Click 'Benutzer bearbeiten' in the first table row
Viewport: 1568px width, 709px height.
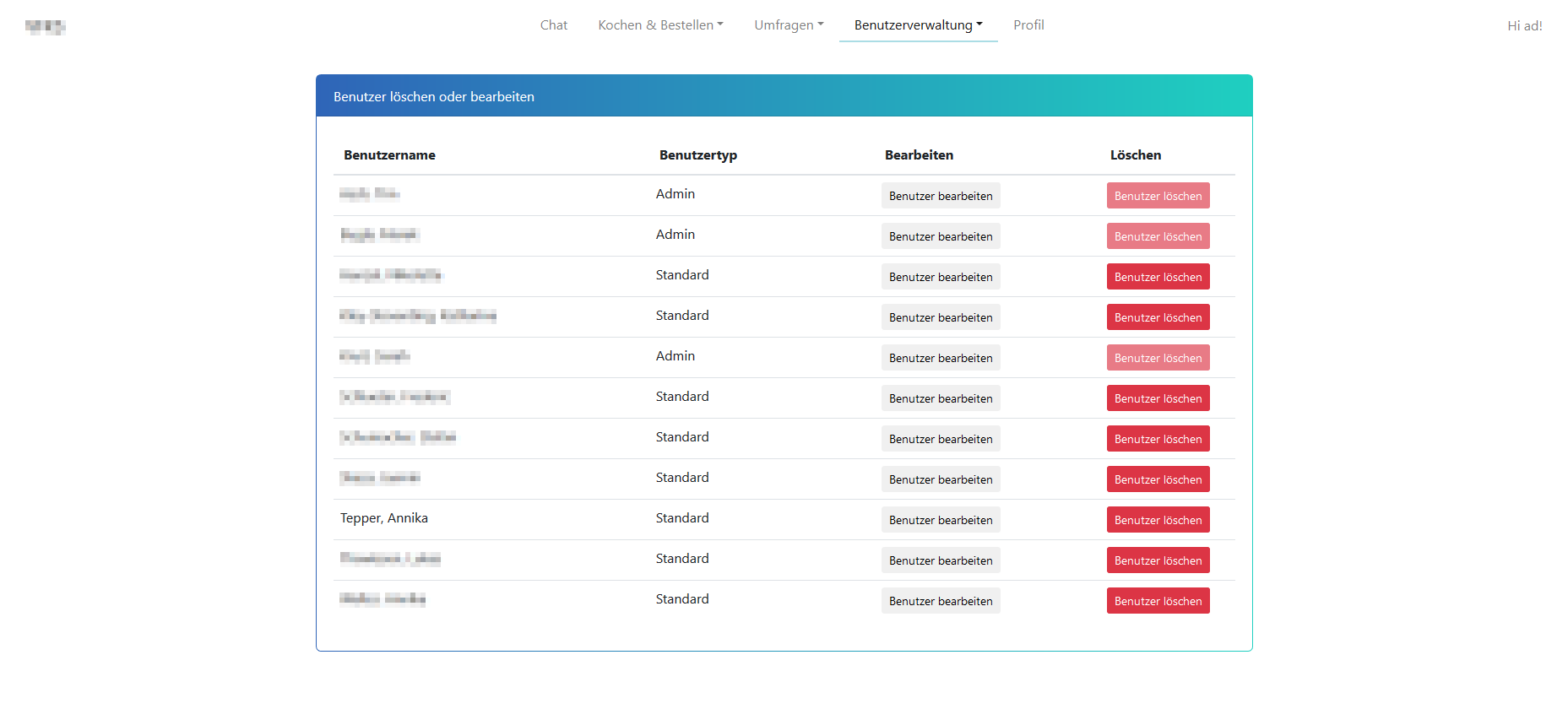pos(941,196)
